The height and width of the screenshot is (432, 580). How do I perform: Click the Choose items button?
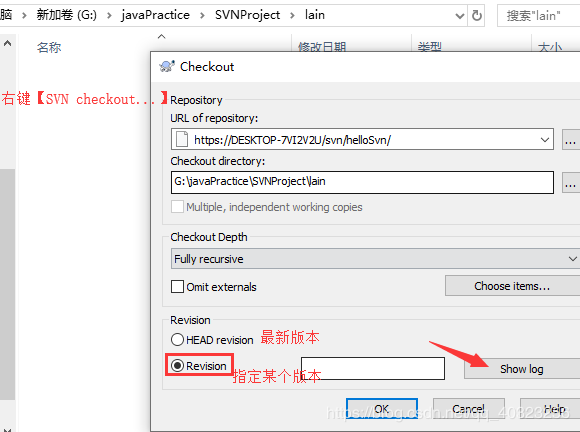(512, 286)
